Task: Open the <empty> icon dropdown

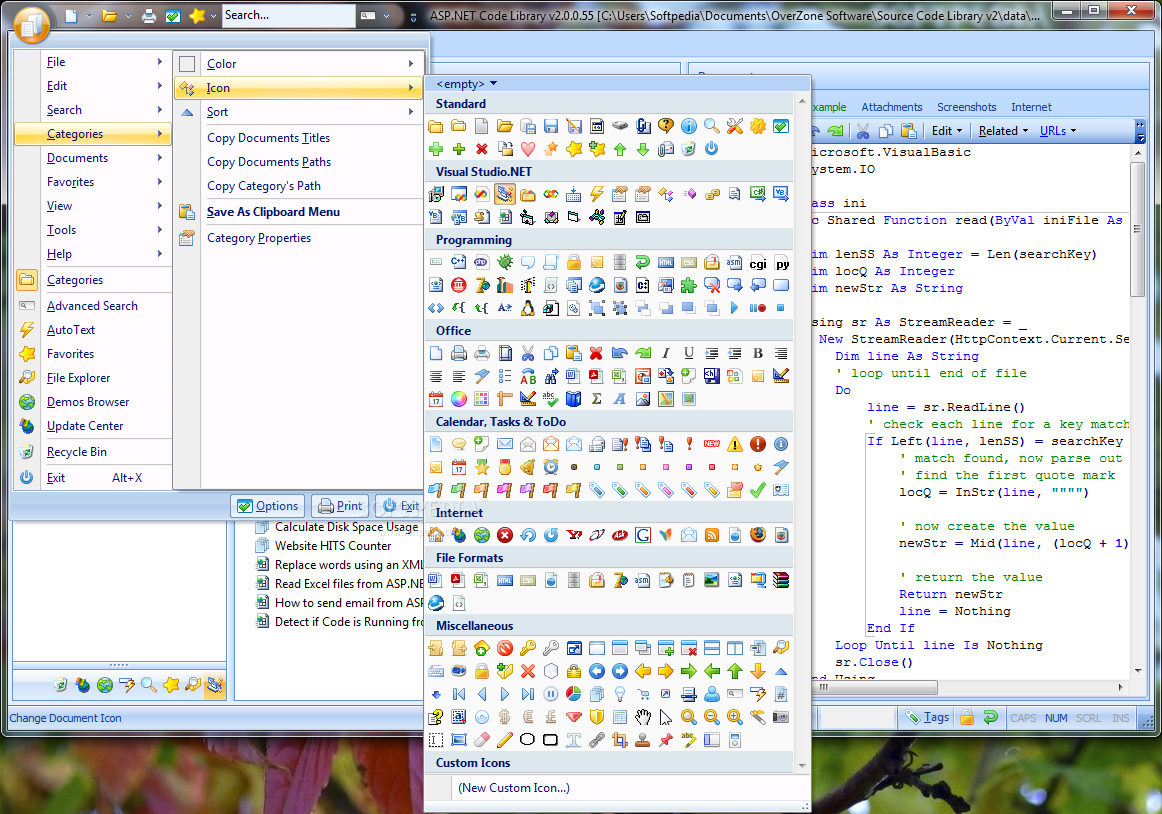Action: (x=467, y=84)
